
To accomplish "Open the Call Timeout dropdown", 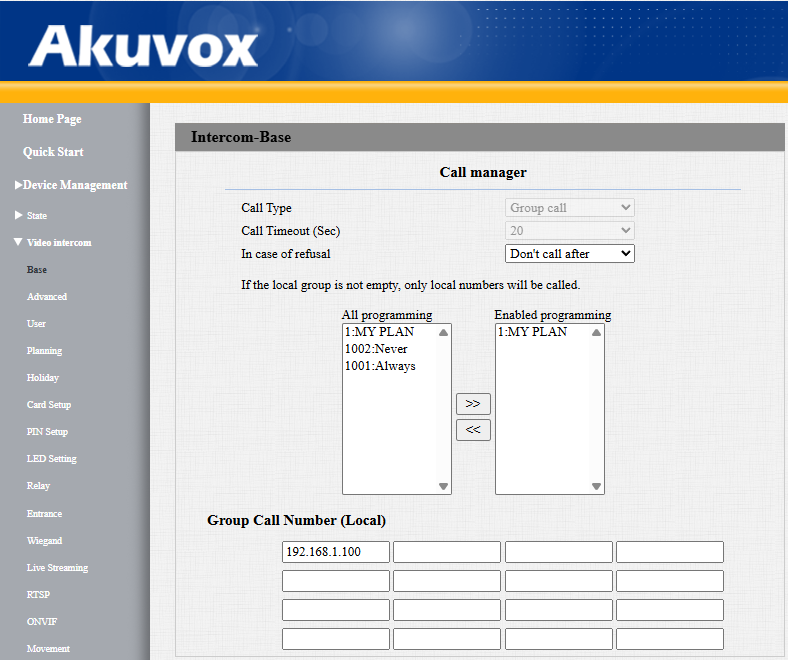I will click(569, 231).
